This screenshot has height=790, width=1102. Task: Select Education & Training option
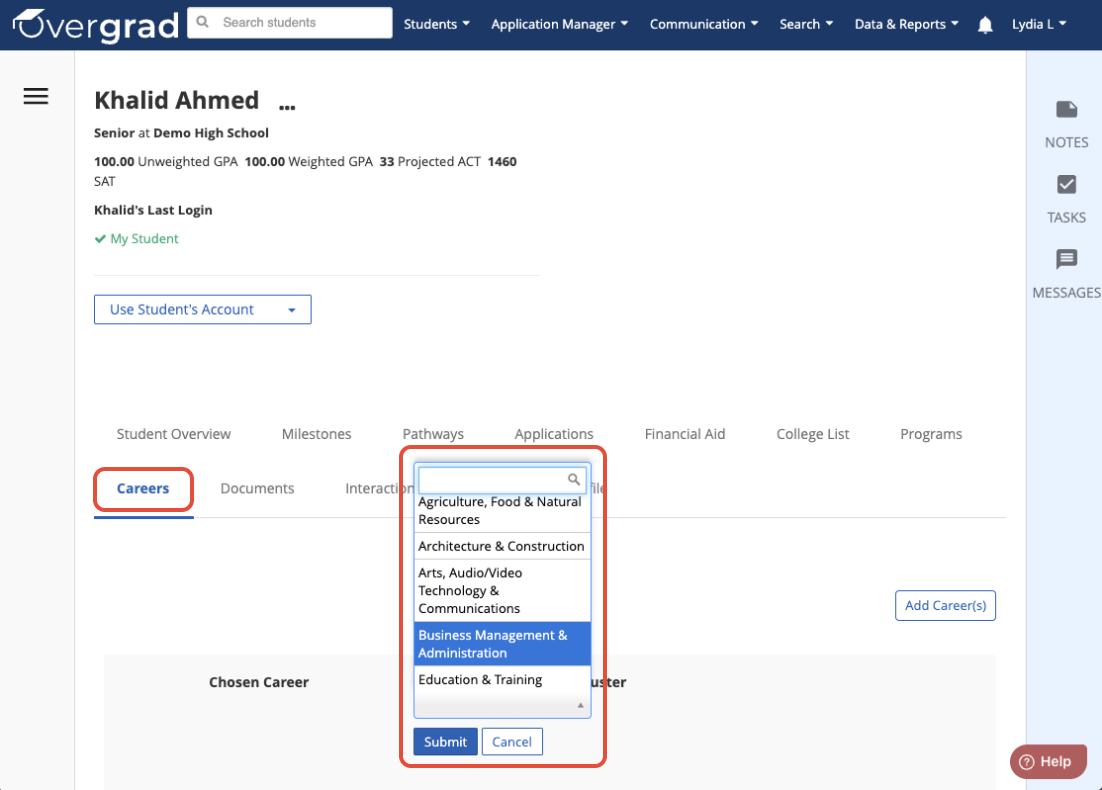click(x=502, y=680)
